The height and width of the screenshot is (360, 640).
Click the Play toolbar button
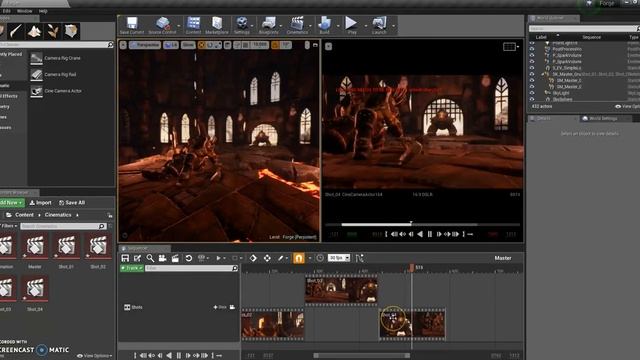351,25
